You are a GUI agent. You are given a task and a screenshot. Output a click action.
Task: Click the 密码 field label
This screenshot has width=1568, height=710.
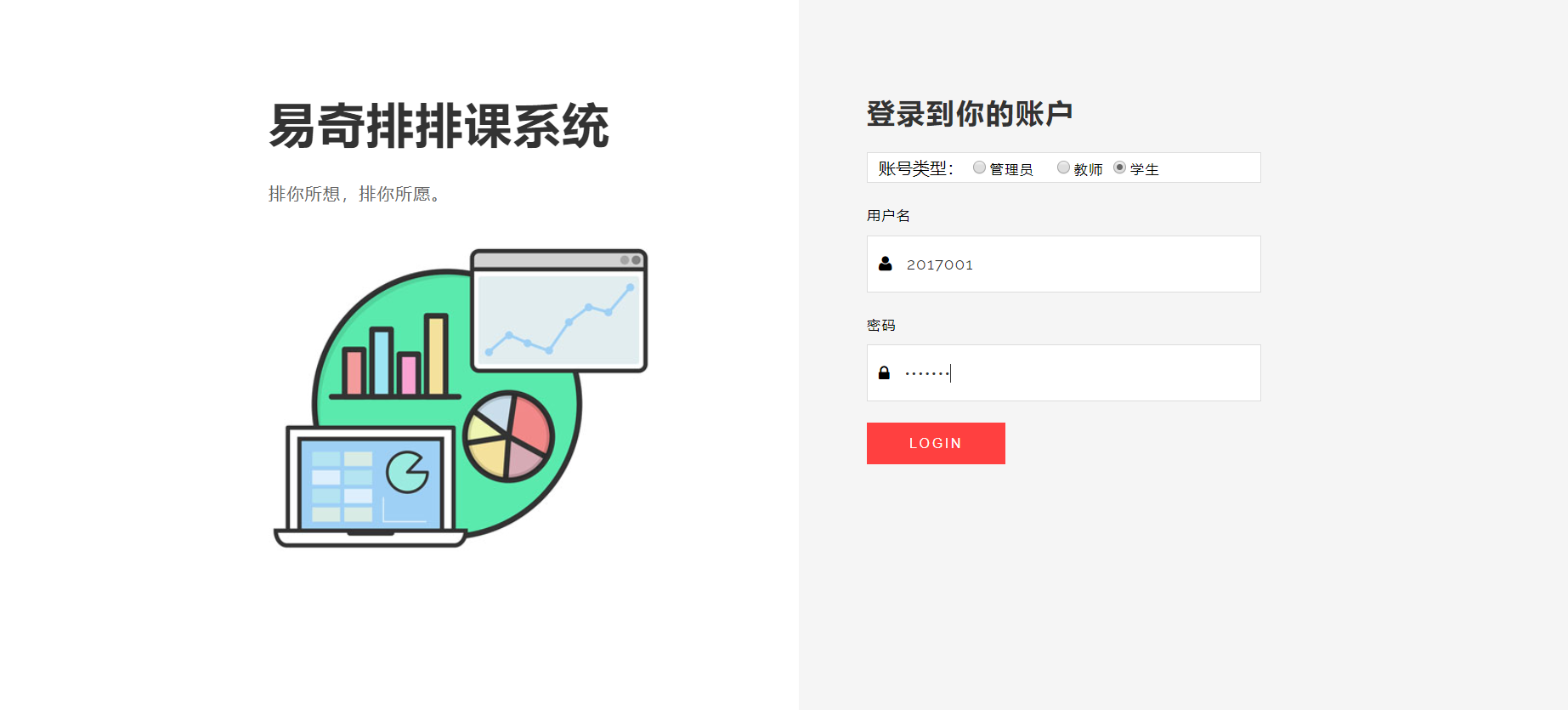pos(881,325)
